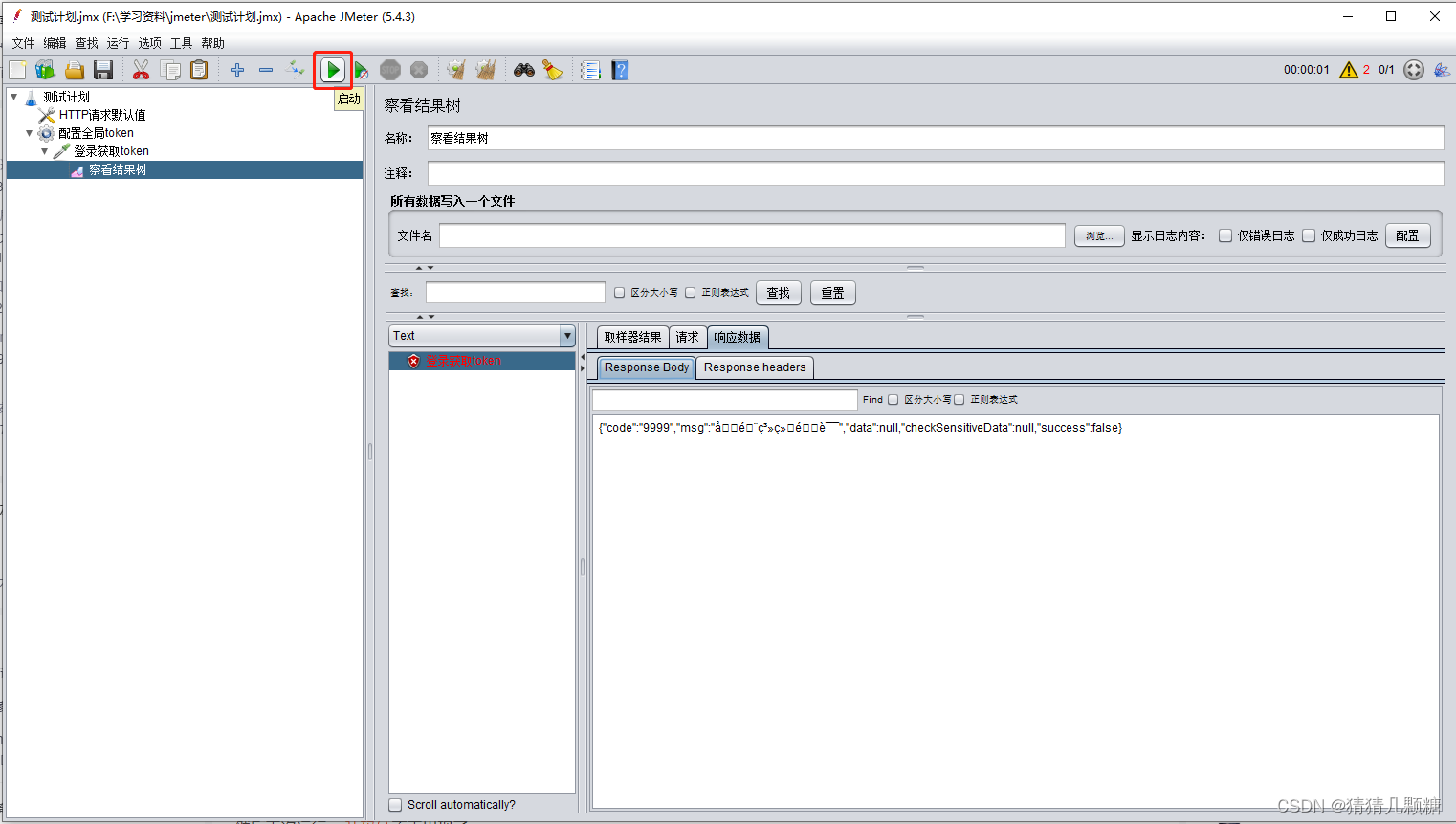Click the 查找 search button

(x=779, y=293)
